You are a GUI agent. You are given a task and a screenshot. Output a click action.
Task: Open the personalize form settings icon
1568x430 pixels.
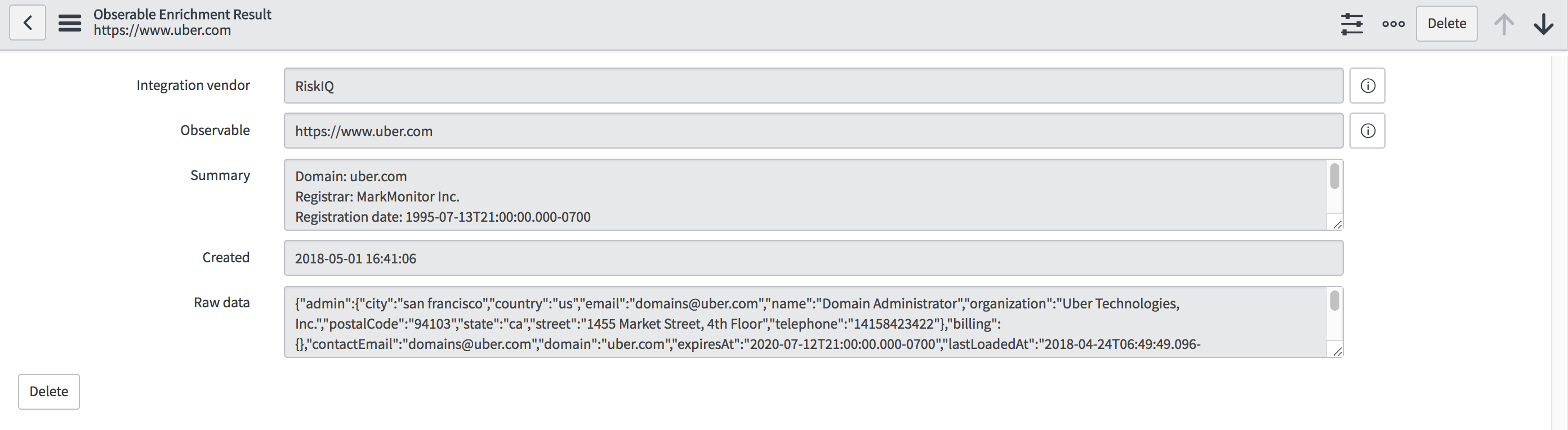click(1351, 24)
